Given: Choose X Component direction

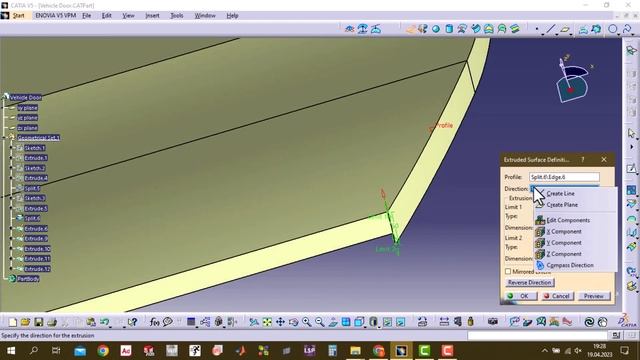Looking at the screenshot, I should [x=564, y=231].
